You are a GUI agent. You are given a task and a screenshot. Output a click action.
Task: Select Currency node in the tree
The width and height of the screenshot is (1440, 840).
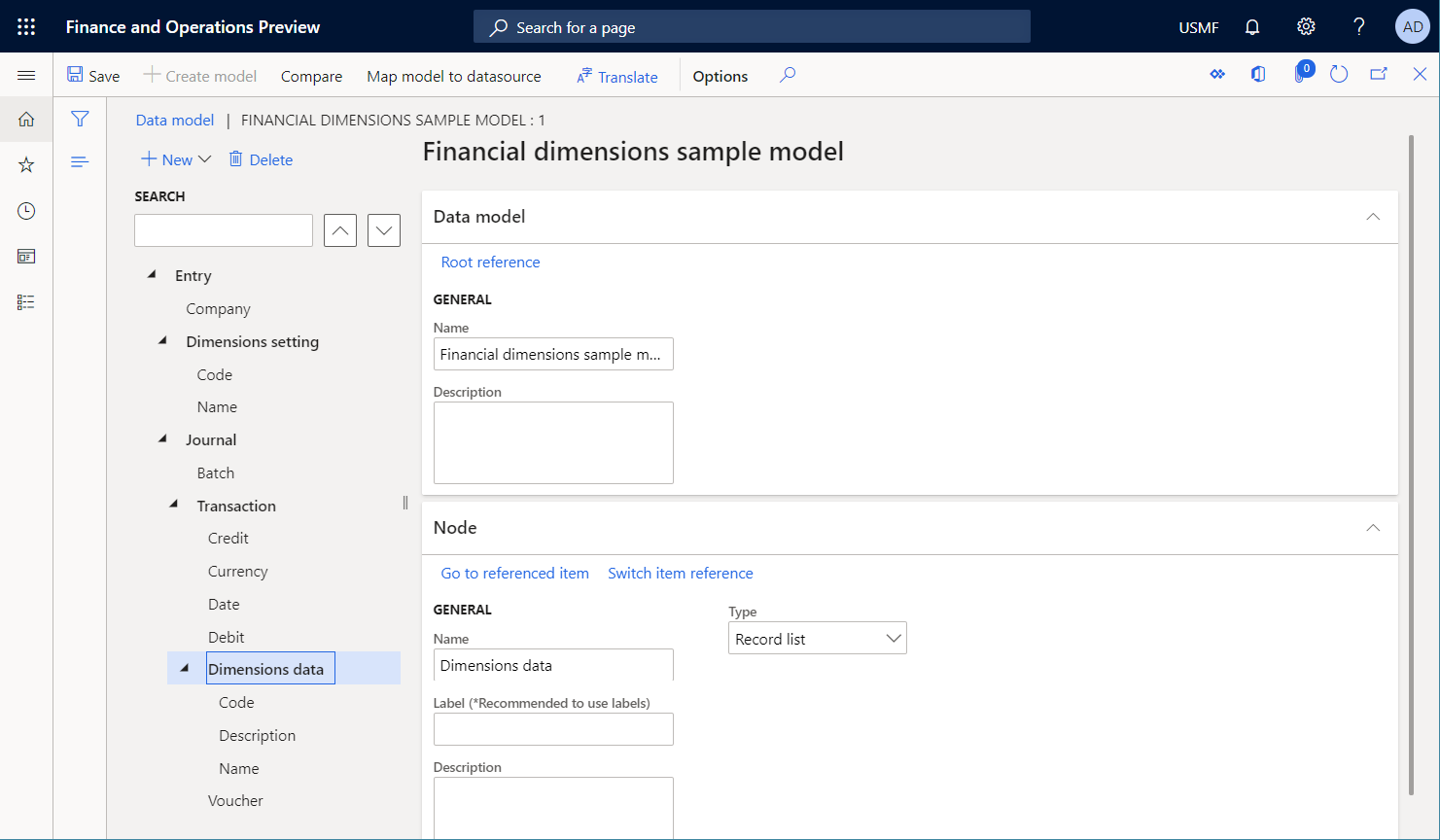(x=238, y=571)
